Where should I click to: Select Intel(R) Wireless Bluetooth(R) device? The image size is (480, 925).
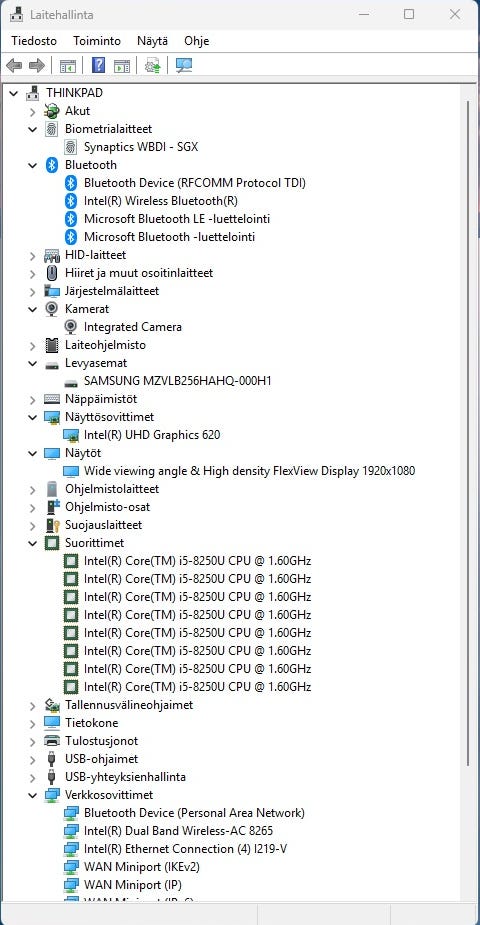[160, 201]
